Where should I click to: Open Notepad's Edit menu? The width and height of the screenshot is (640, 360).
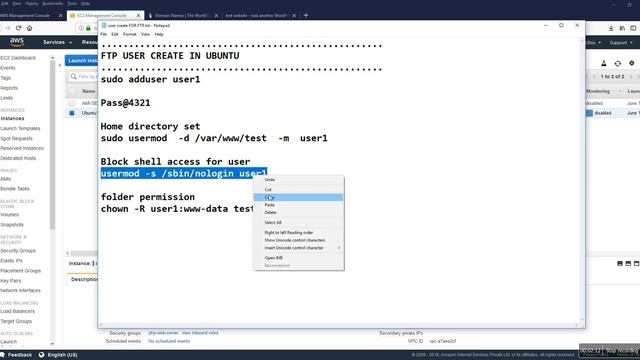point(115,34)
